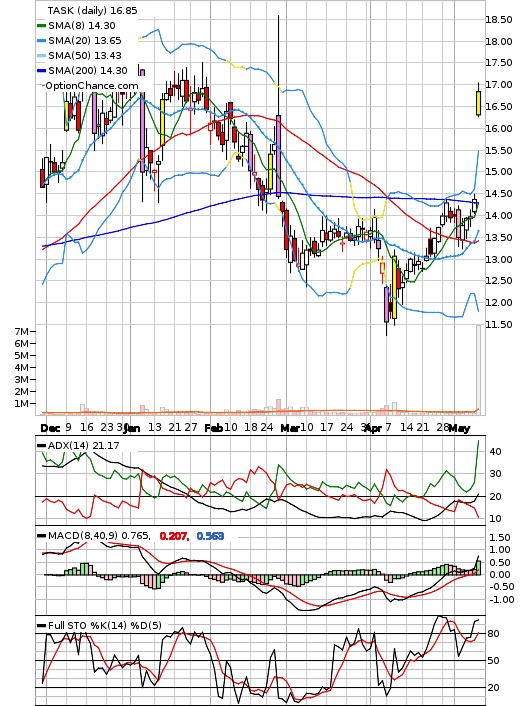Click the 17 date label in March
Viewport: 526px width, 706px height.
326,427
